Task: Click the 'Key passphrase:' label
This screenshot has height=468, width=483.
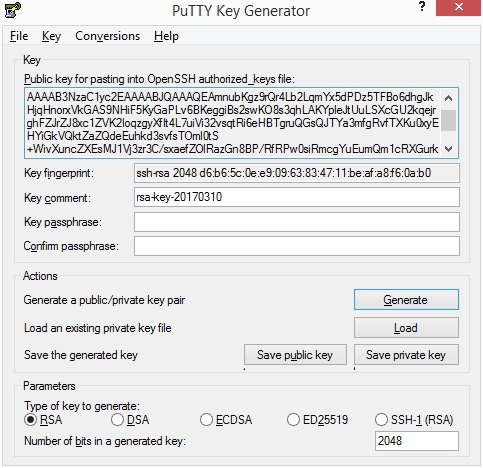Action: pos(63,222)
